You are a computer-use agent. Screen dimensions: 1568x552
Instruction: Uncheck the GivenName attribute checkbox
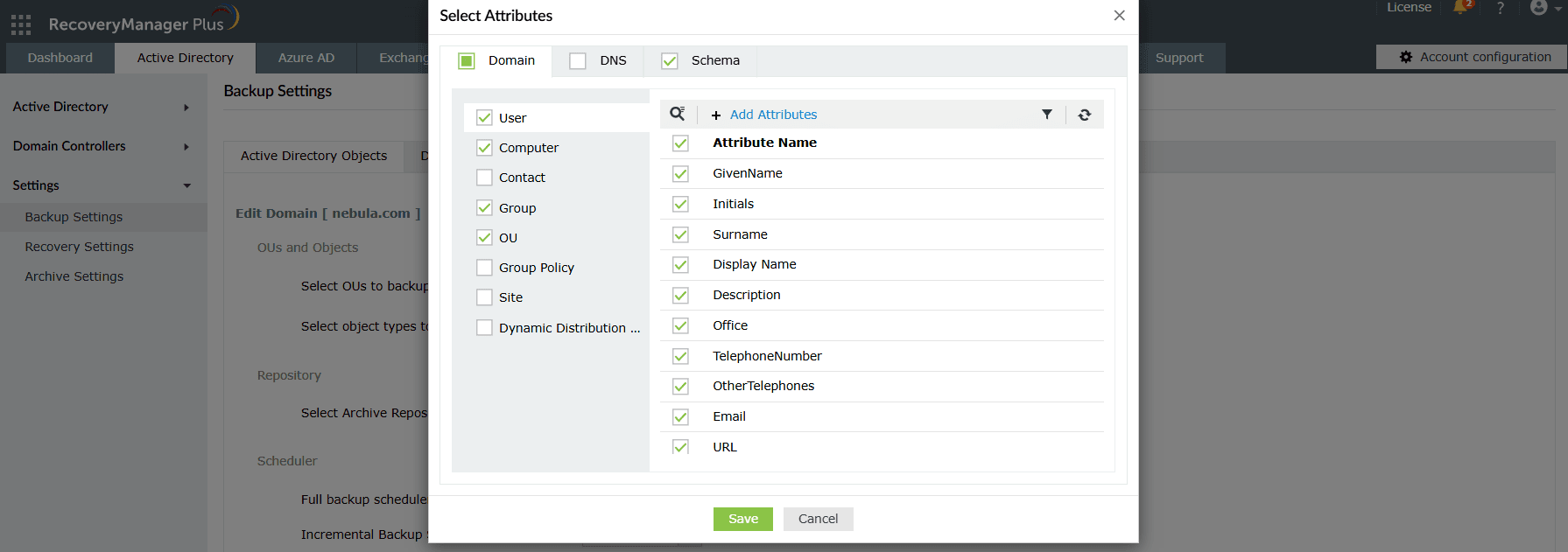click(680, 173)
